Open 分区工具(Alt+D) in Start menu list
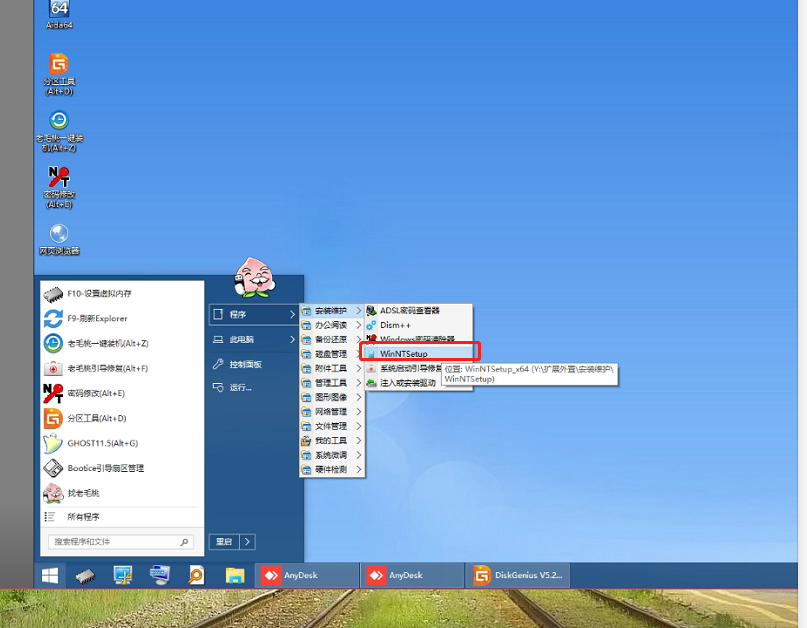This screenshot has height=628, width=807. 122,418
